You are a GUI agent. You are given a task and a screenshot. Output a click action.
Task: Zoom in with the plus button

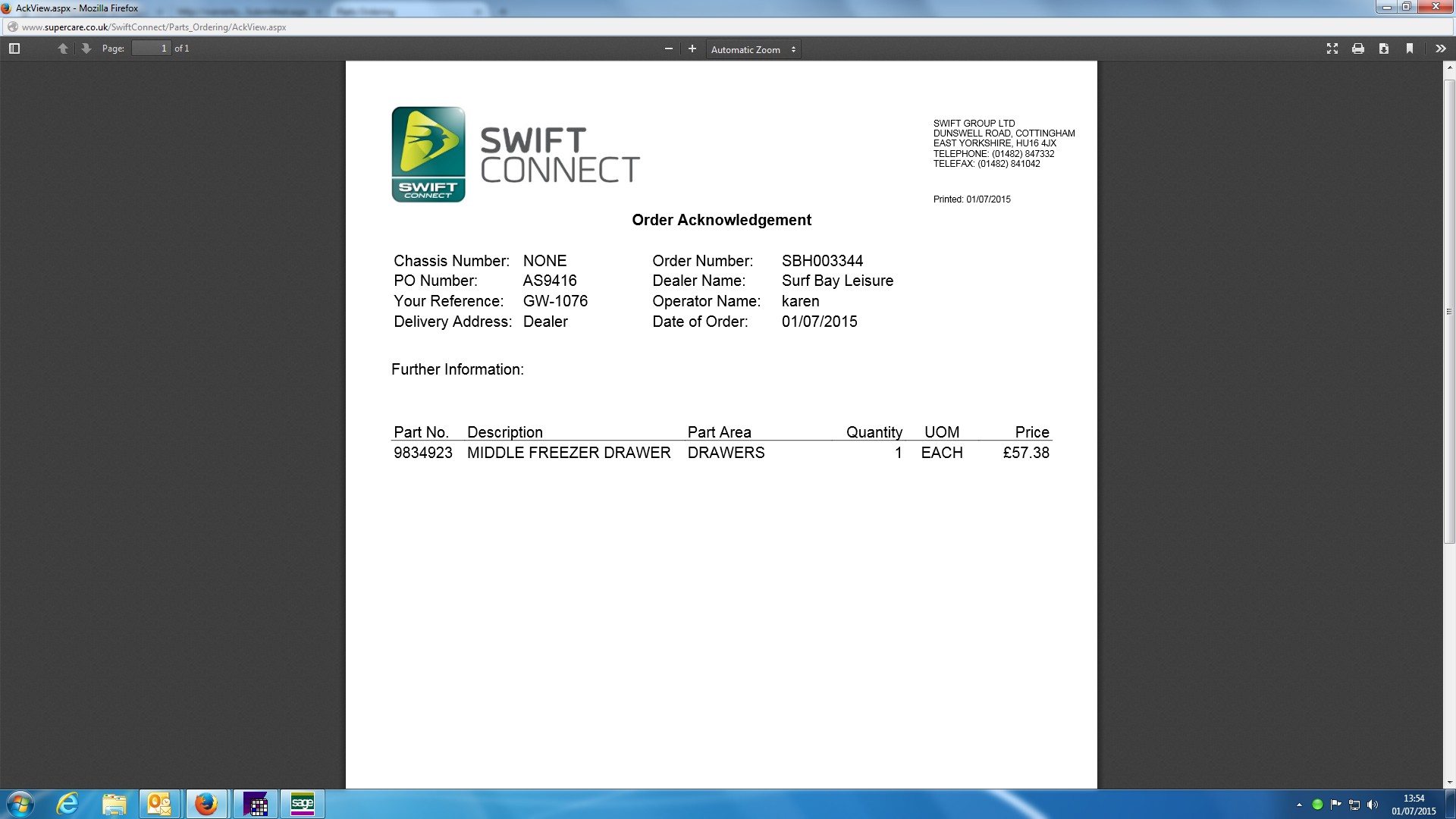(692, 49)
